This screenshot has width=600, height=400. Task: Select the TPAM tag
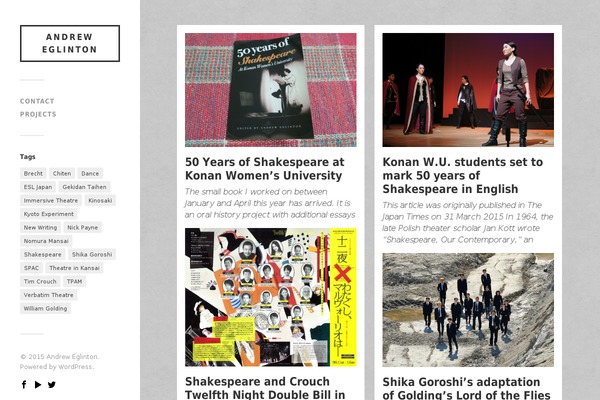(x=74, y=281)
